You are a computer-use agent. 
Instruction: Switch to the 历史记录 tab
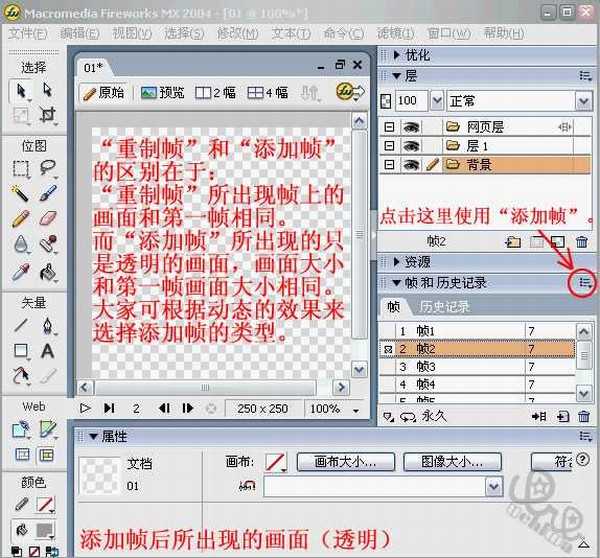coord(444,307)
